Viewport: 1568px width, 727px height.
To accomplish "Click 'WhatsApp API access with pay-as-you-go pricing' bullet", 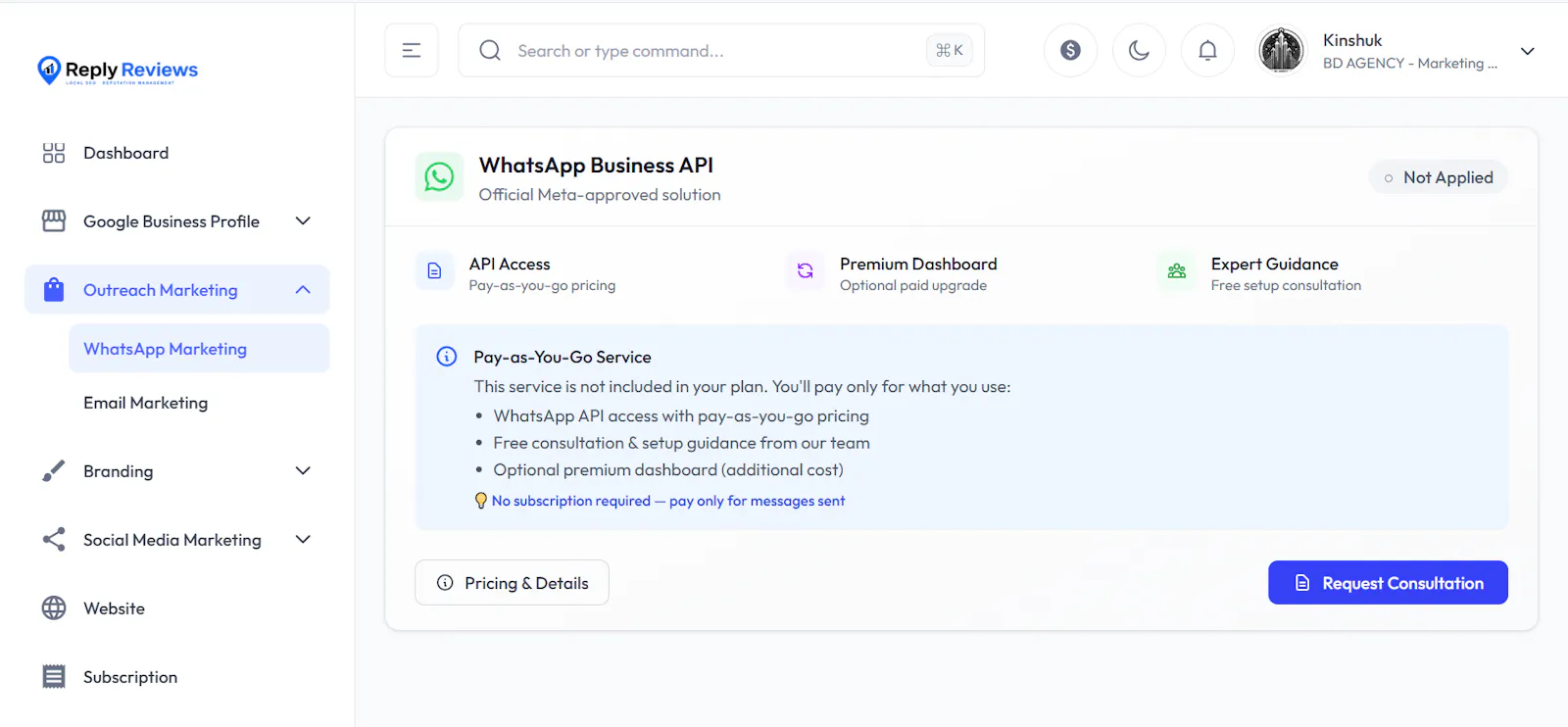I will 681,416.
